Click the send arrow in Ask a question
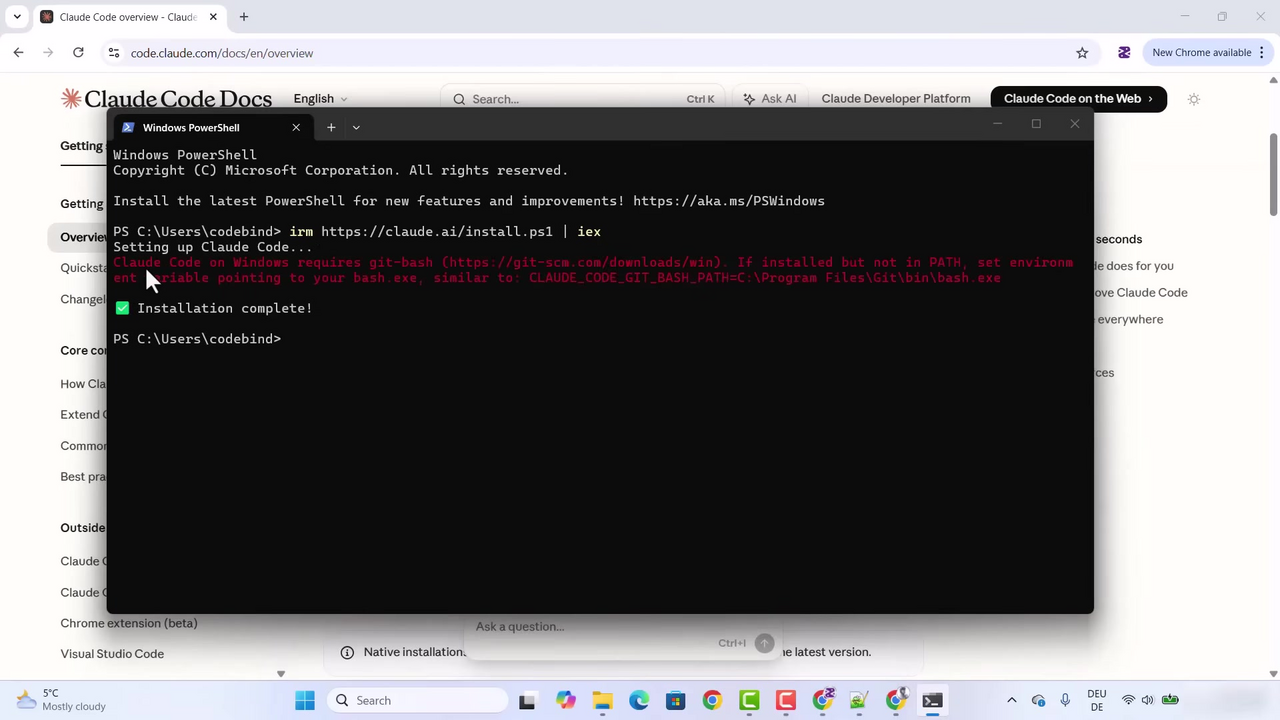Screen dimensions: 1280x720 coord(764,643)
